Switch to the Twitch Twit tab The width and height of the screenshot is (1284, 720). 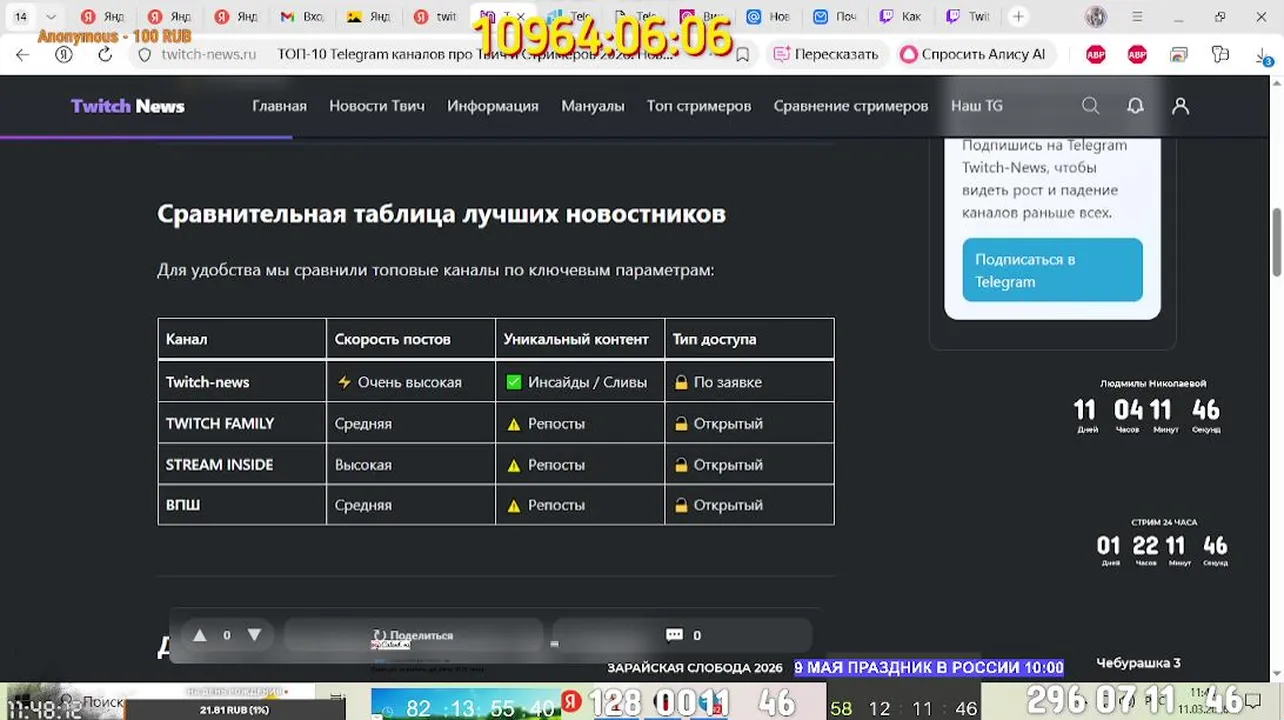click(967, 16)
